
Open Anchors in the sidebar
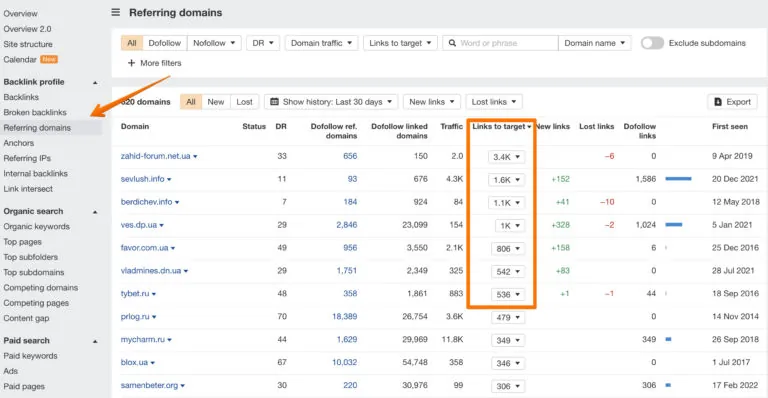[x=19, y=143]
